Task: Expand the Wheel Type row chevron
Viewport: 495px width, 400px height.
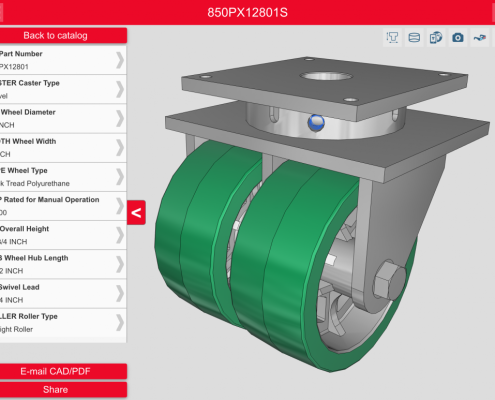Action: click(120, 177)
